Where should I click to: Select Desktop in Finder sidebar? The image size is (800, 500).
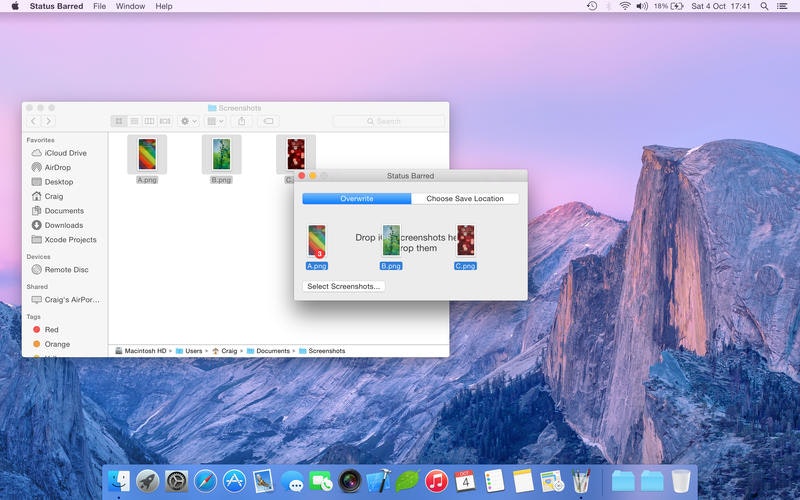click(52, 182)
